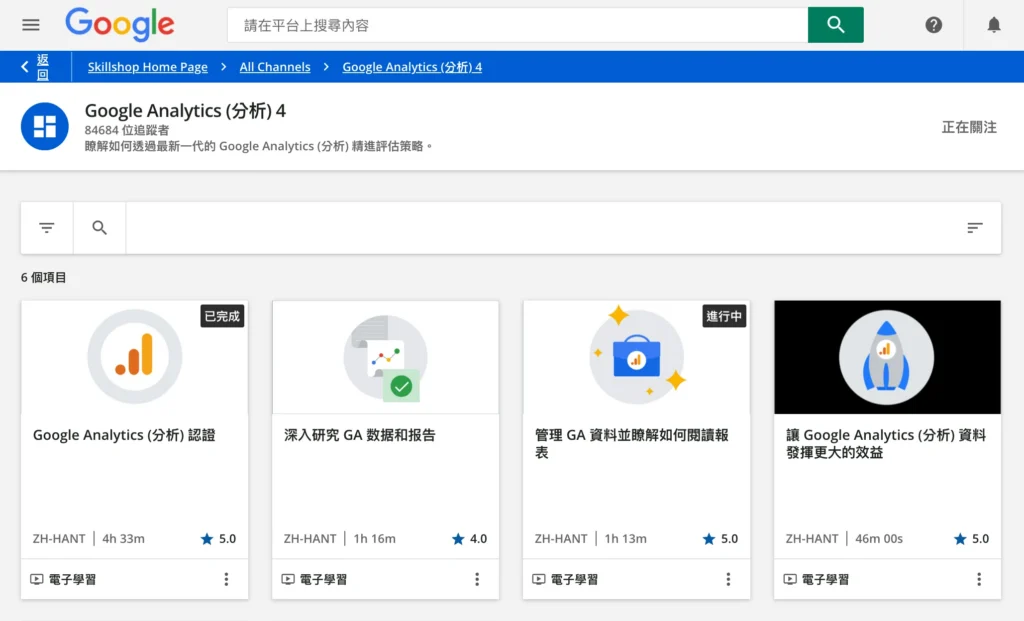1024x621 pixels.
Task: Click the green search button
Action: pyautogui.click(x=835, y=25)
